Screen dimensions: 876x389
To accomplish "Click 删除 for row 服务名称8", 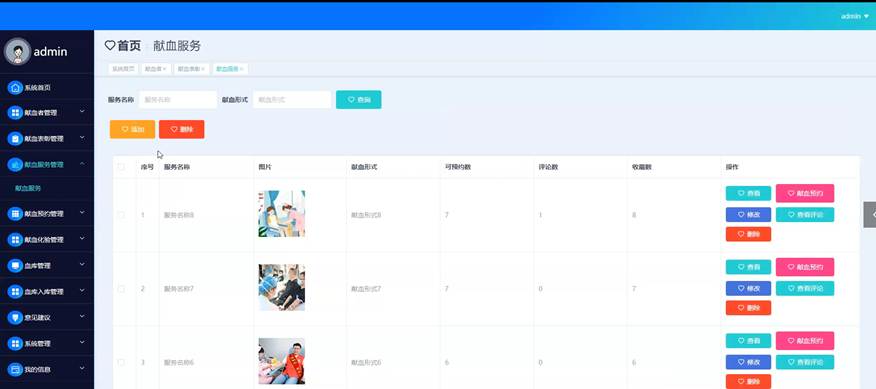I will [748, 234].
